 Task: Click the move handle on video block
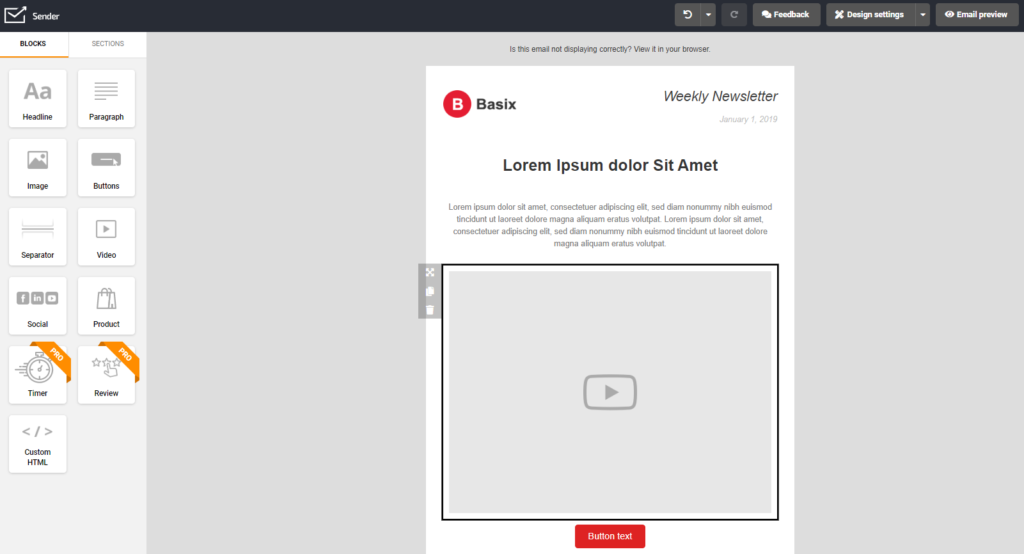click(430, 272)
